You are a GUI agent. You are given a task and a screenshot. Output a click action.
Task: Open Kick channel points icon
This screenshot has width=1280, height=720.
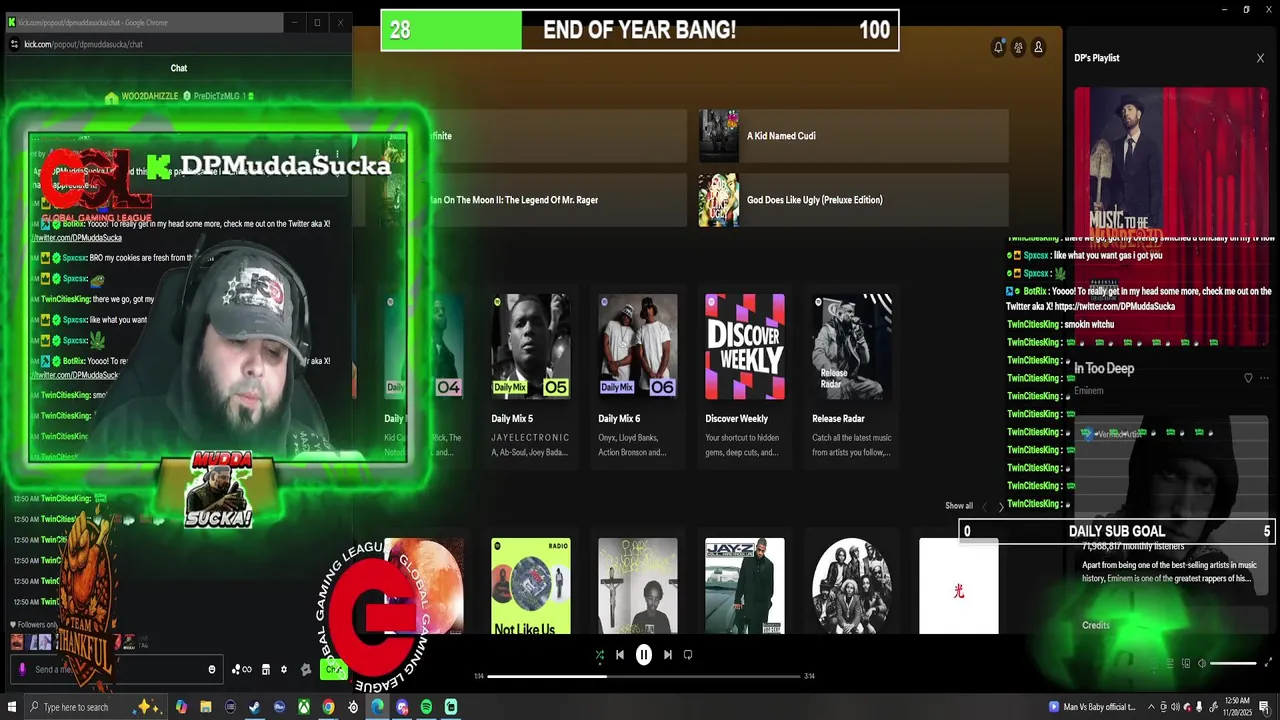(x=242, y=669)
